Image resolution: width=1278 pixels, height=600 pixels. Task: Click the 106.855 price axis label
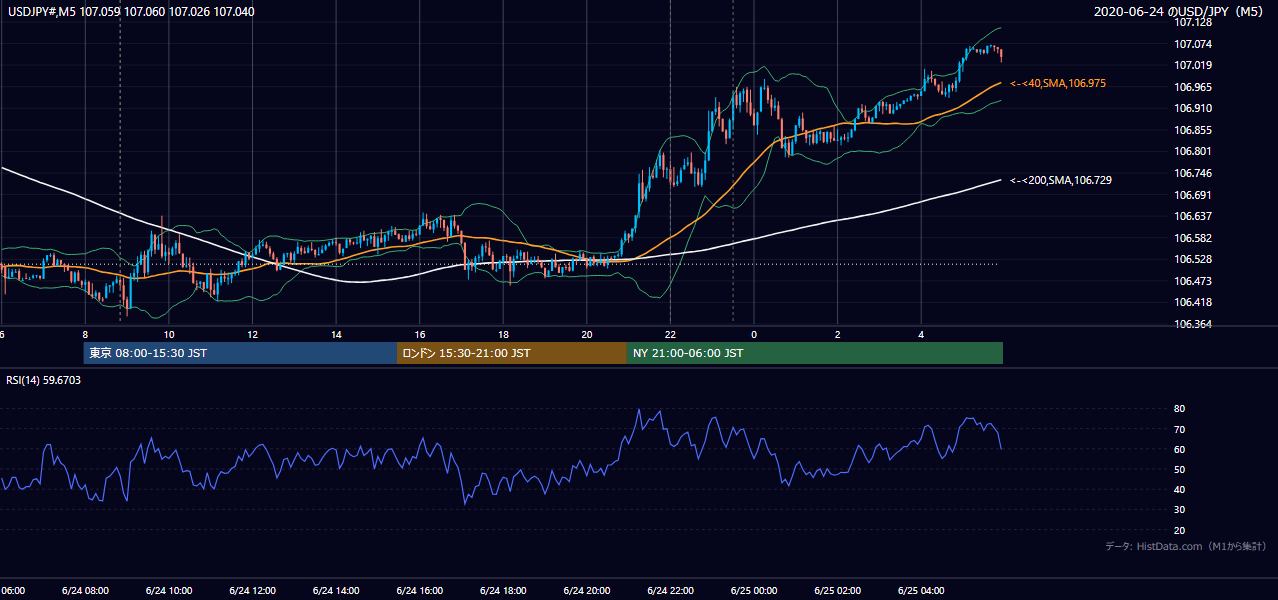[1194, 130]
